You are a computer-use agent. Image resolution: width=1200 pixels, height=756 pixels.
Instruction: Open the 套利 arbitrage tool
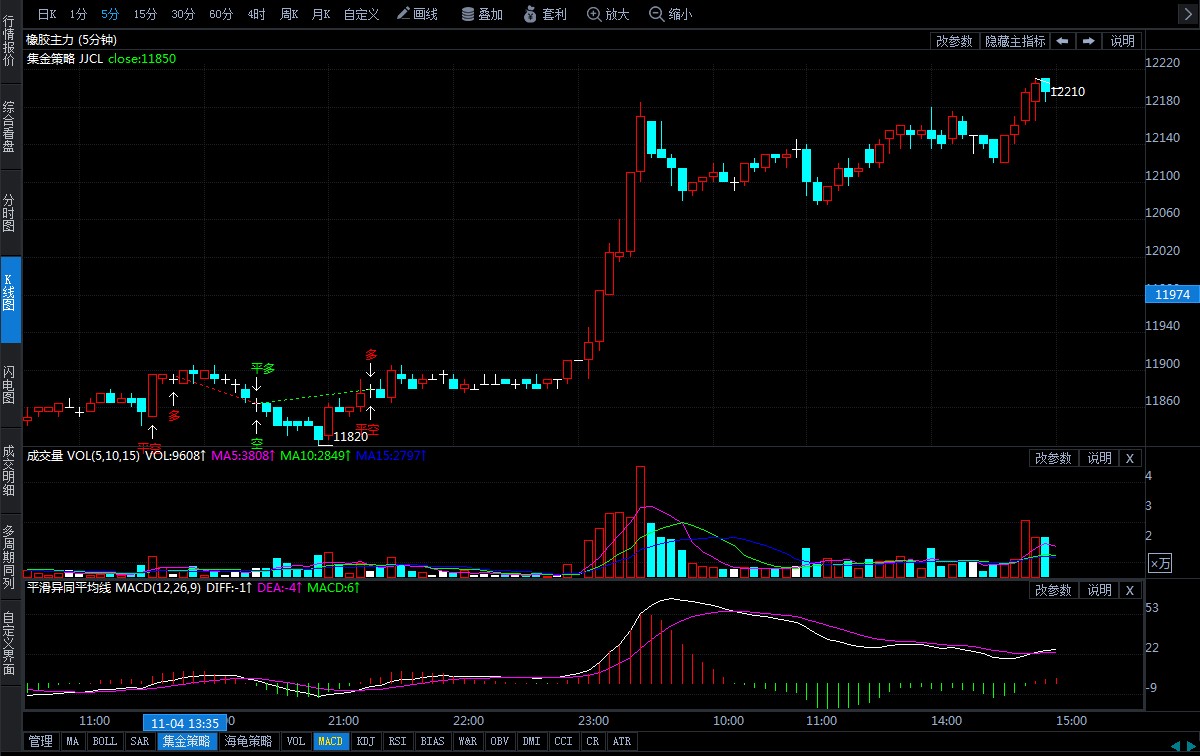click(546, 14)
